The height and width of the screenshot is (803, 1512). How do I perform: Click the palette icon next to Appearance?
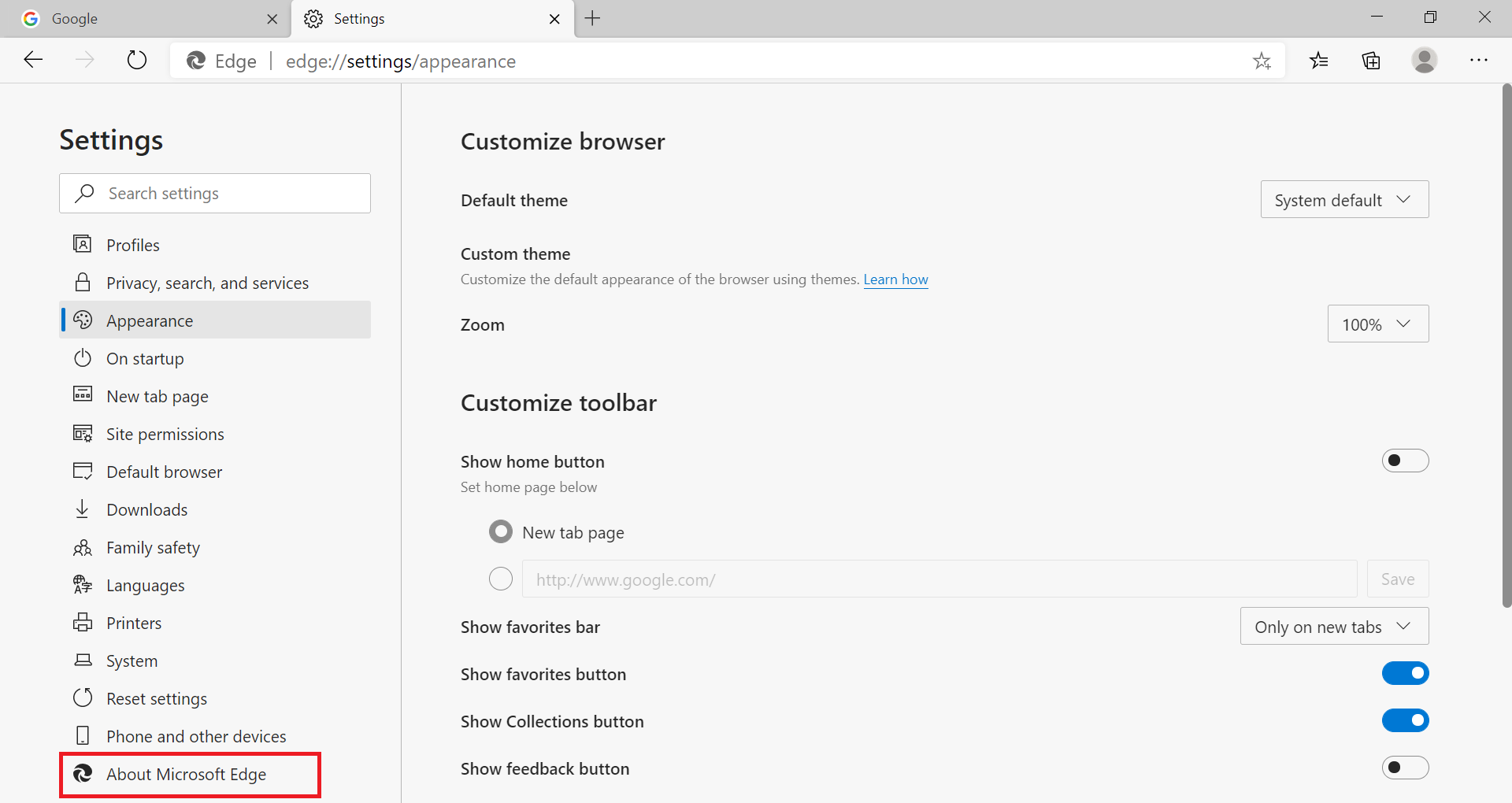[83, 320]
